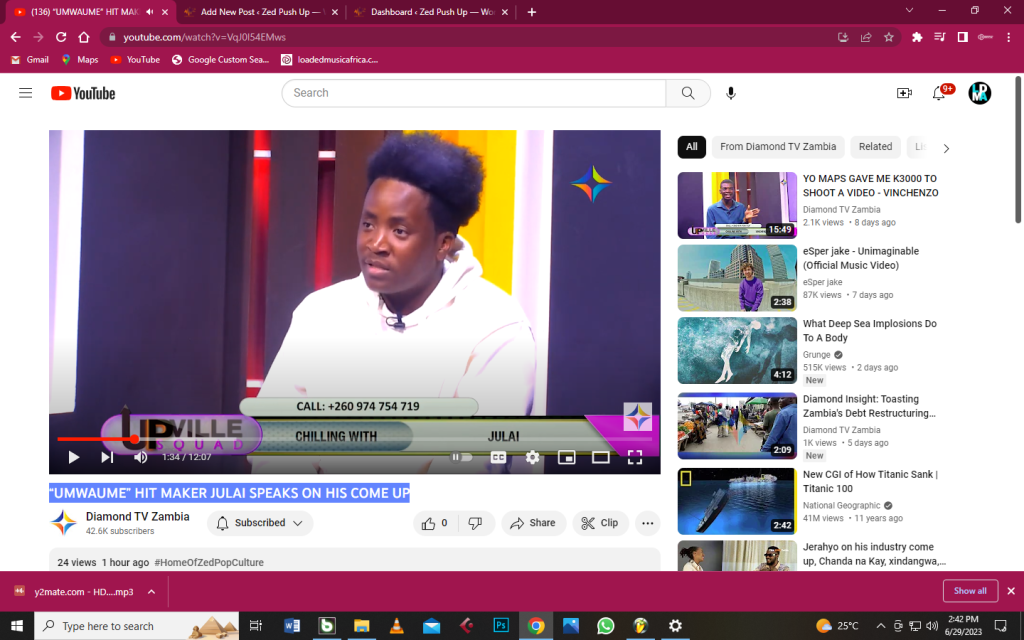Image resolution: width=1024 pixels, height=640 pixels.
Task: Create a Clip of the video
Action: pos(600,523)
